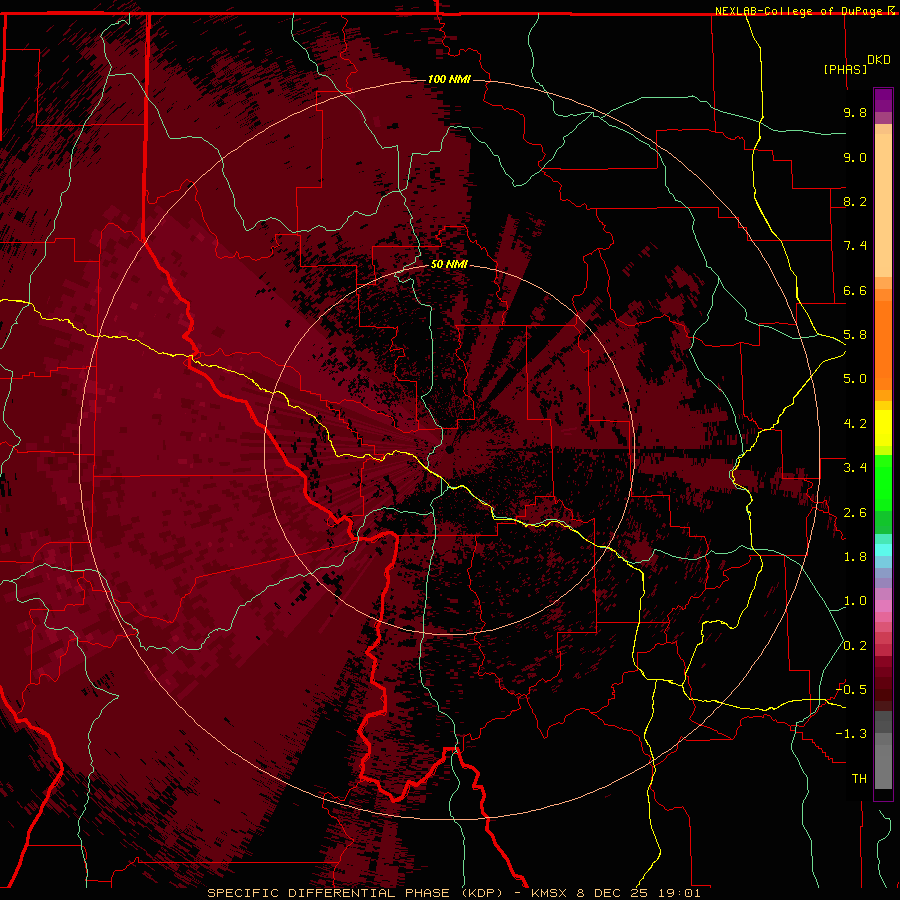Click the Specific Differential Phase (KDP) title text
900x900 pixels.
(355, 893)
